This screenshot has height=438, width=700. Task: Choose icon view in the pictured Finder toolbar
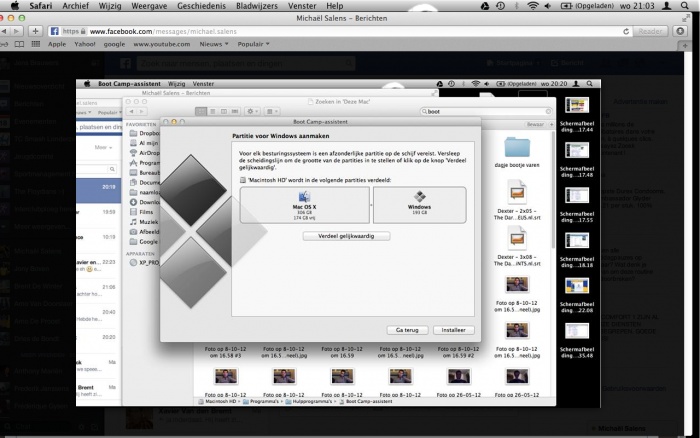tap(201, 111)
